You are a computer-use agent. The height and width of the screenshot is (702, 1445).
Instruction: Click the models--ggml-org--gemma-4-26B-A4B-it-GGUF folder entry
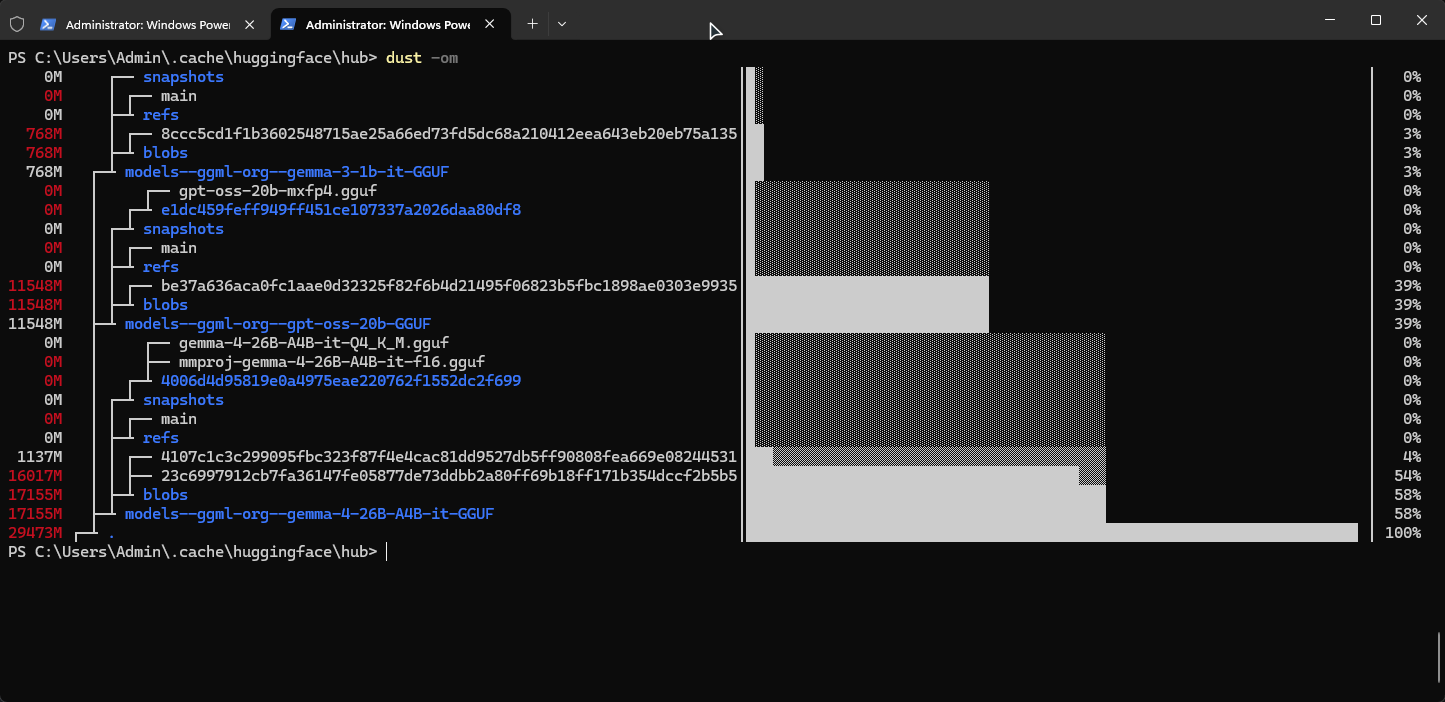(x=309, y=514)
